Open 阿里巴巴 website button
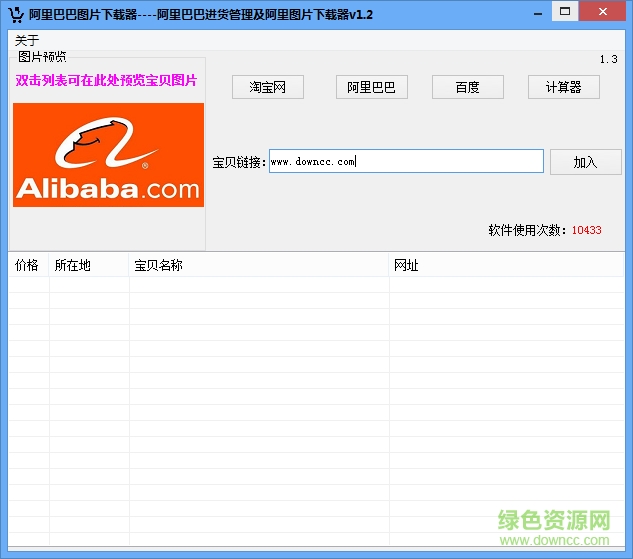633x559 pixels. coord(371,87)
